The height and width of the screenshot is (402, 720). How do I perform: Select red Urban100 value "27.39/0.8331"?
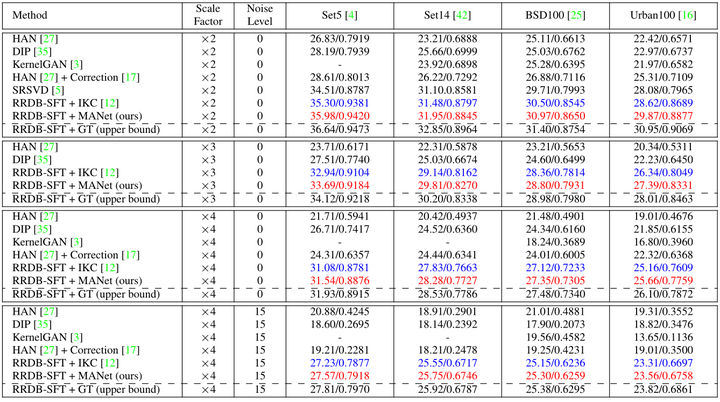click(x=664, y=186)
